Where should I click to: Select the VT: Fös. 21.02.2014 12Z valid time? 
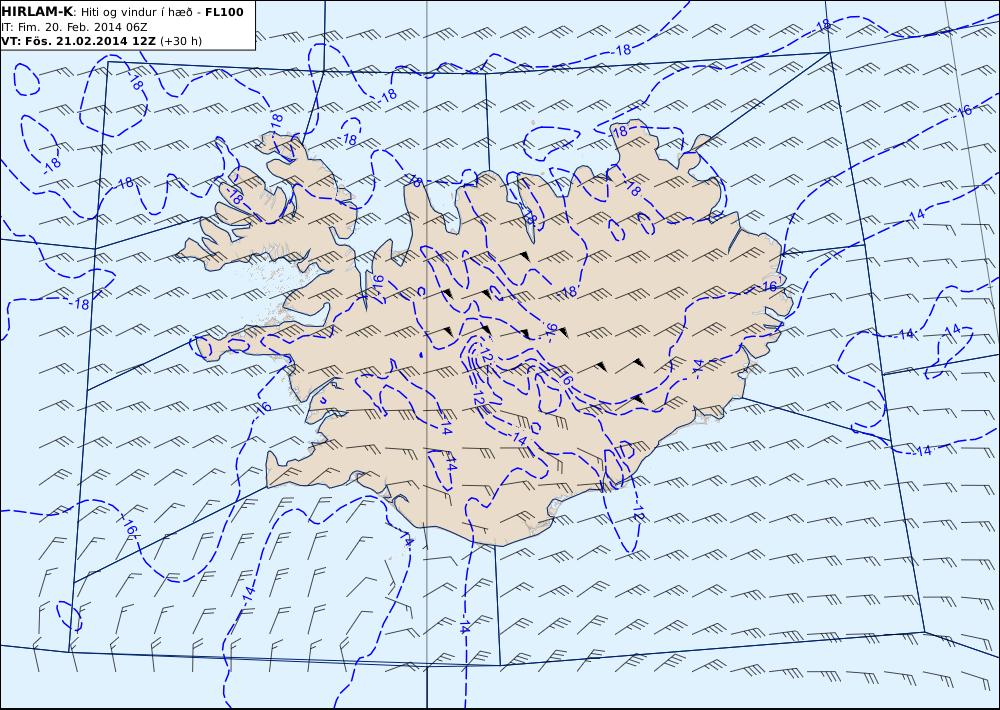[78, 41]
